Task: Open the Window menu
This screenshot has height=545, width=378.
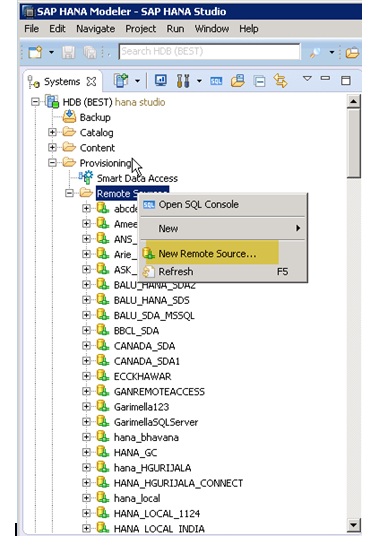Action: [212, 29]
